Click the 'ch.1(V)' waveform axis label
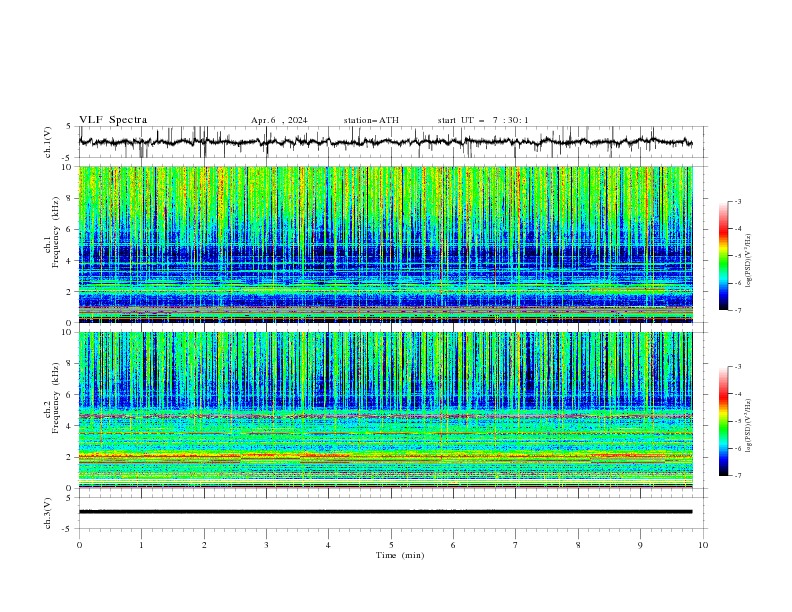The height and width of the screenshot is (612, 792). [48, 142]
